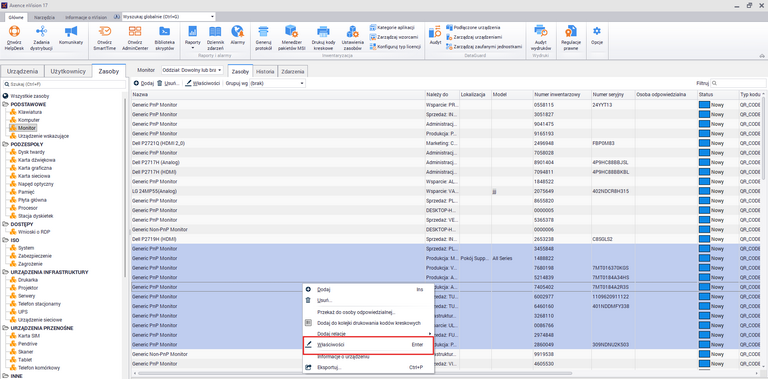Screen dimensions: 768x379
Task: Open Audyt in DataGuard group
Action: click(x=435, y=35)
